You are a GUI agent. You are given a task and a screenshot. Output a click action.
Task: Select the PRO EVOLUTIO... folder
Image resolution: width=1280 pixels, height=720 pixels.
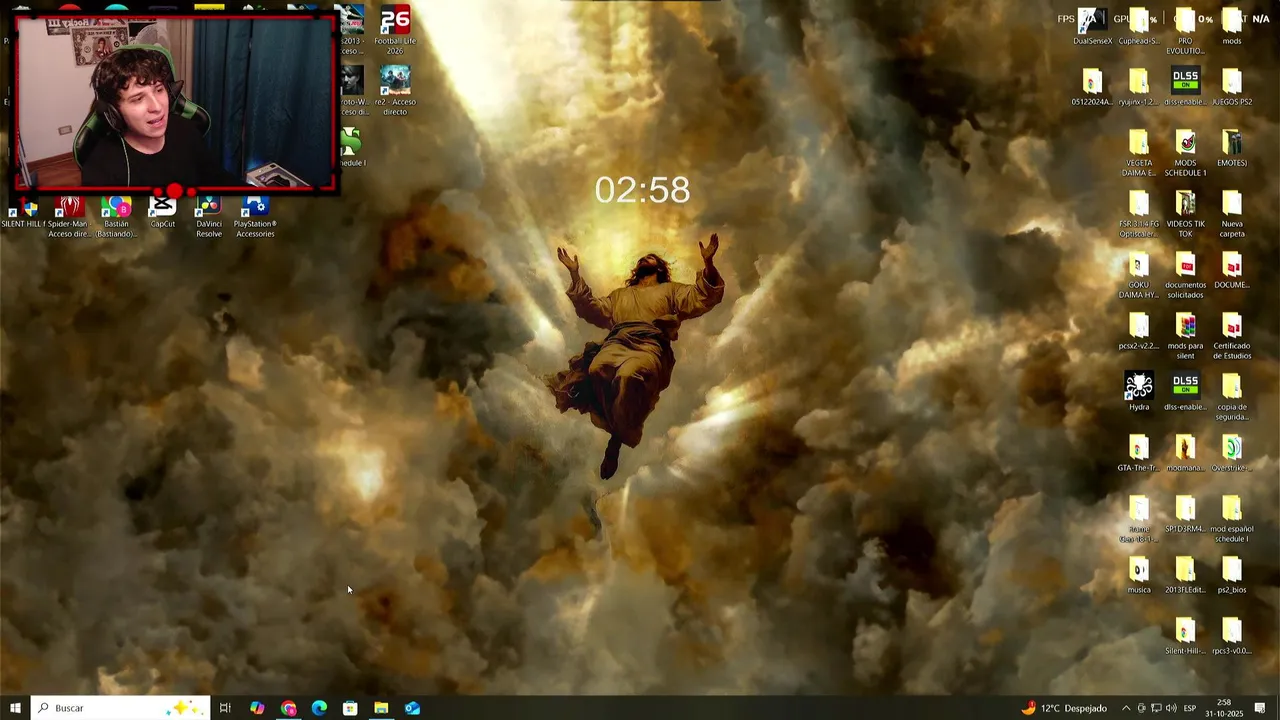pyautogui.click(x=1185, y=32)
